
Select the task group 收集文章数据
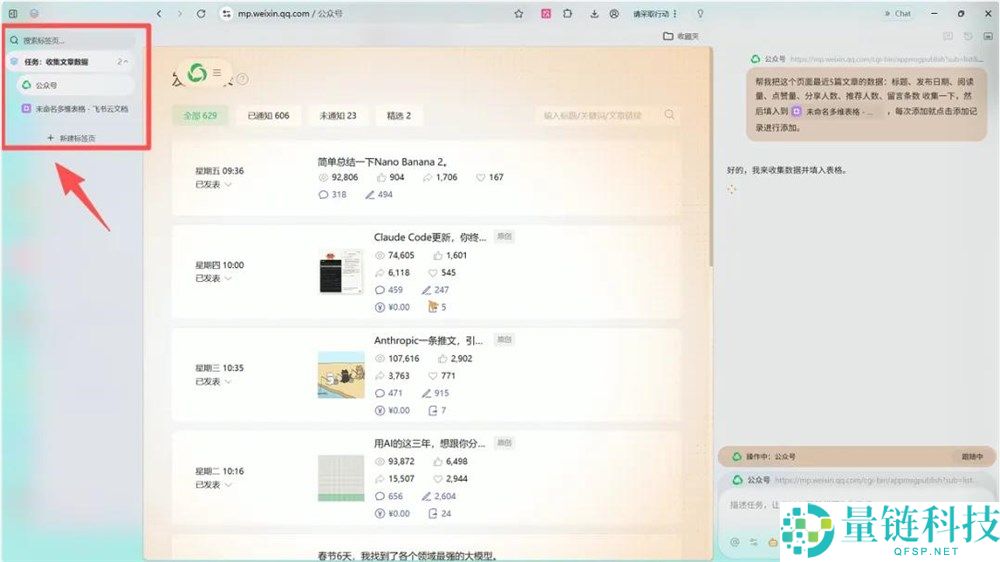[x=56, y=62]
